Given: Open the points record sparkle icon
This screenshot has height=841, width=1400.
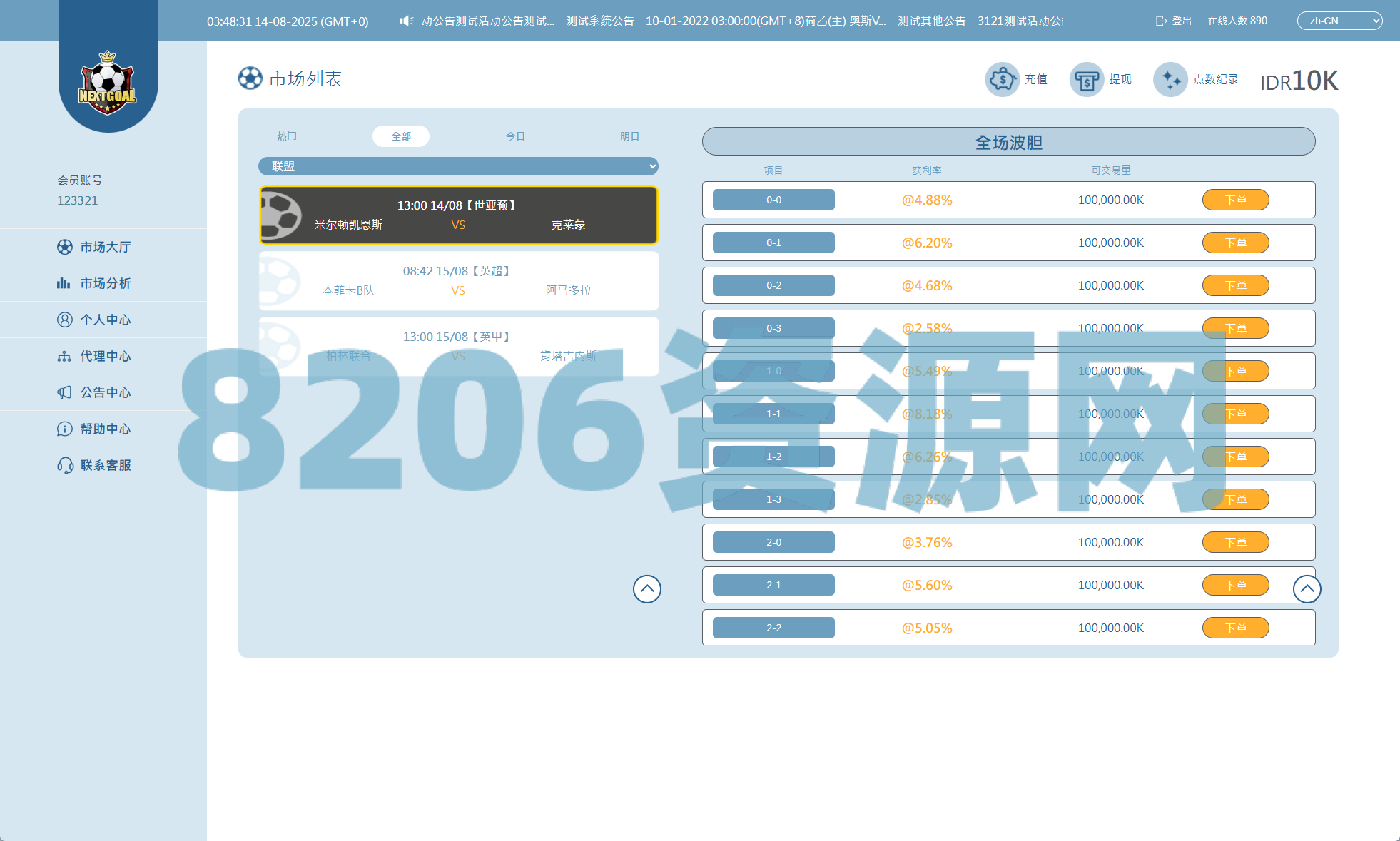Looking at the screenshot, I should click(x=1171, y=79).
